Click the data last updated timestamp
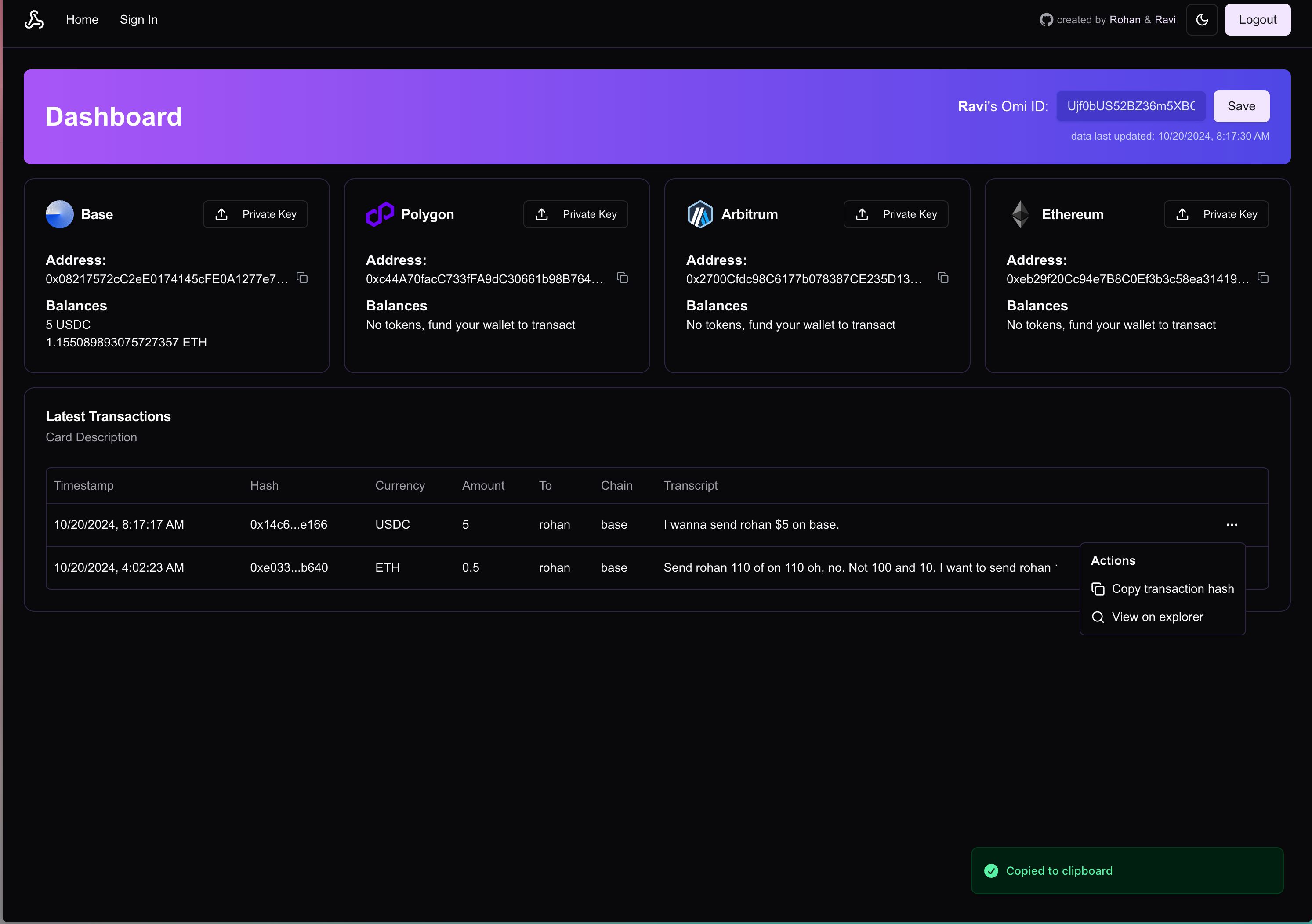1312x924 pixels. click(x=1170, y=137)
